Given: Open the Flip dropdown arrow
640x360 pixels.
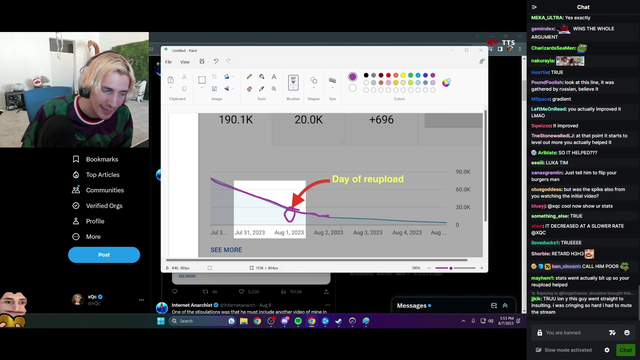Looking at the screenshot, I should [233, 89].
